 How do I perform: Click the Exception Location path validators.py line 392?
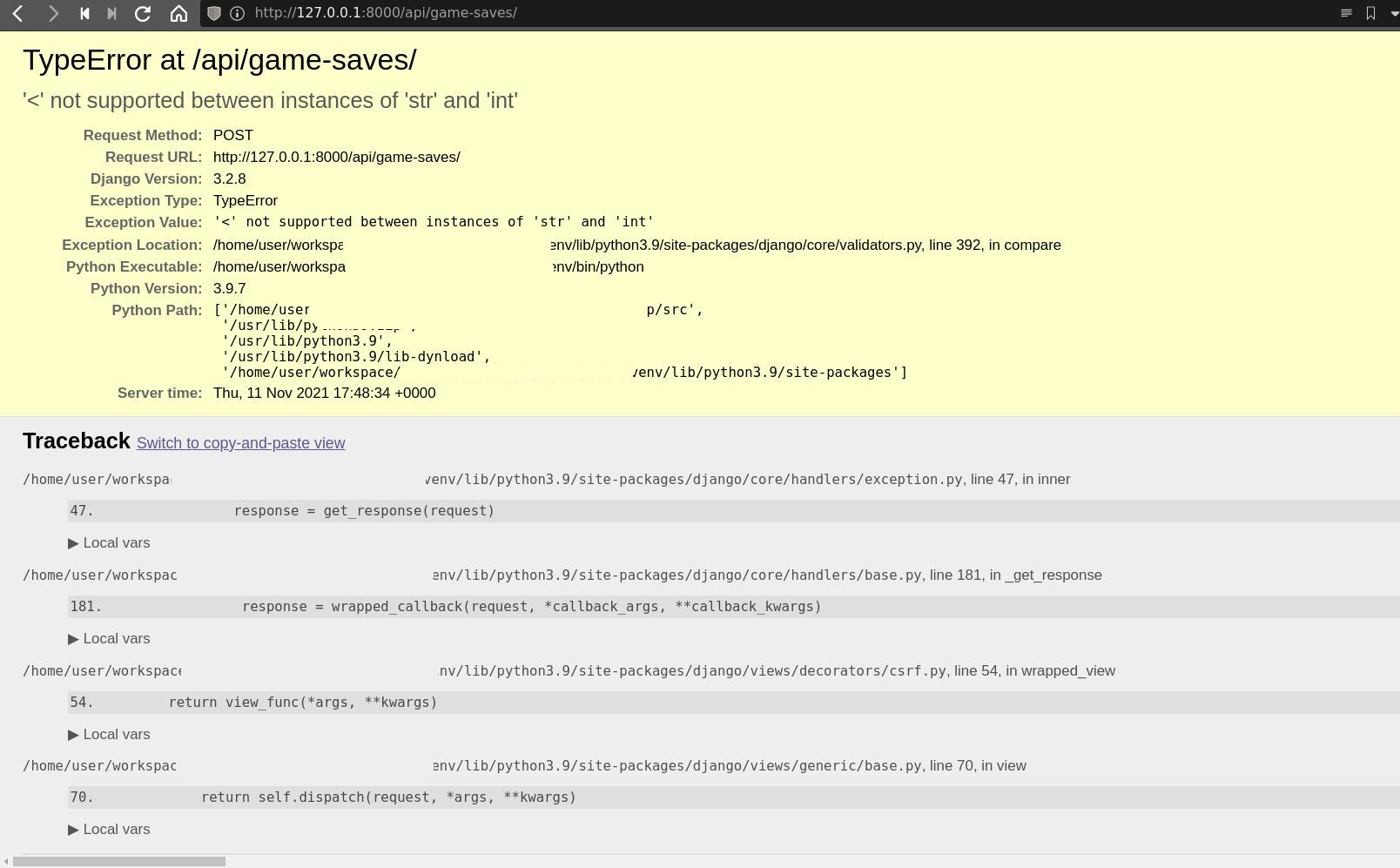coord(637,246)
